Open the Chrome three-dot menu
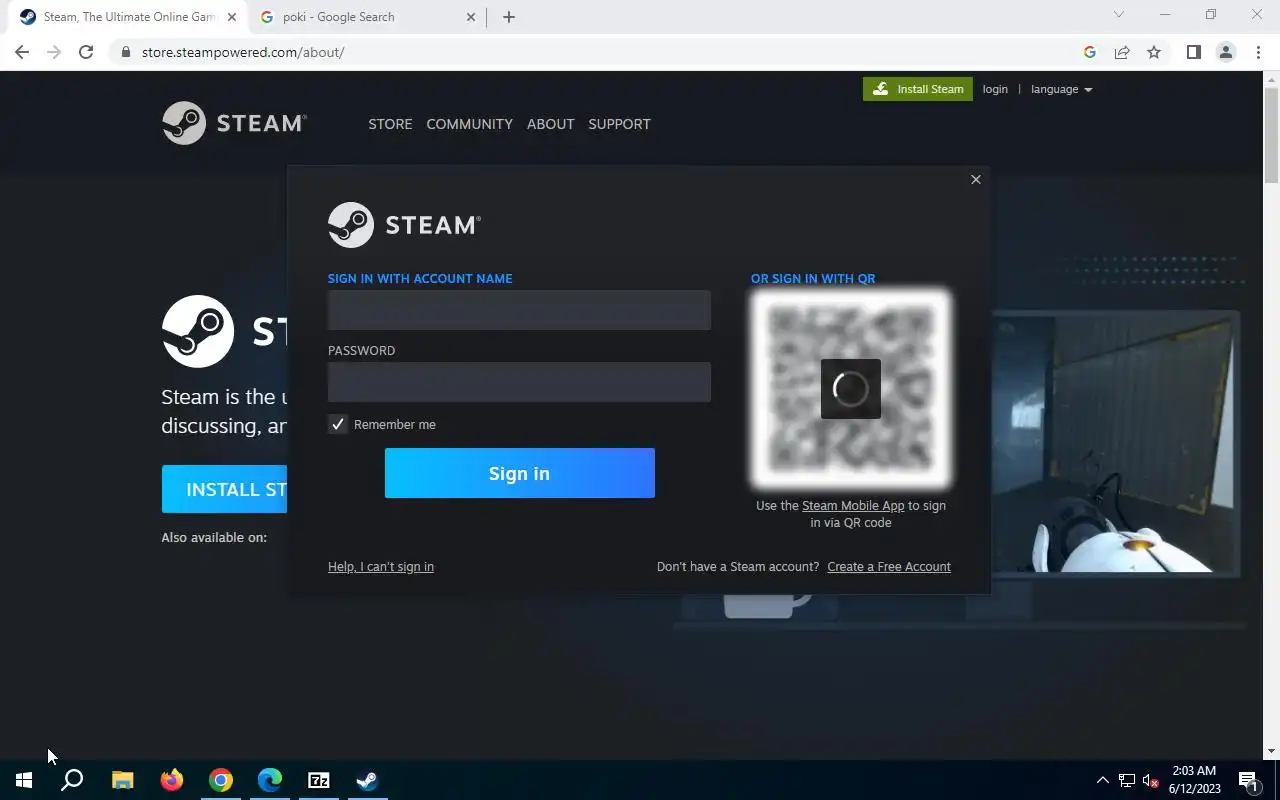This screenshot has height=800, width=1280. [x=1258, y=52]
